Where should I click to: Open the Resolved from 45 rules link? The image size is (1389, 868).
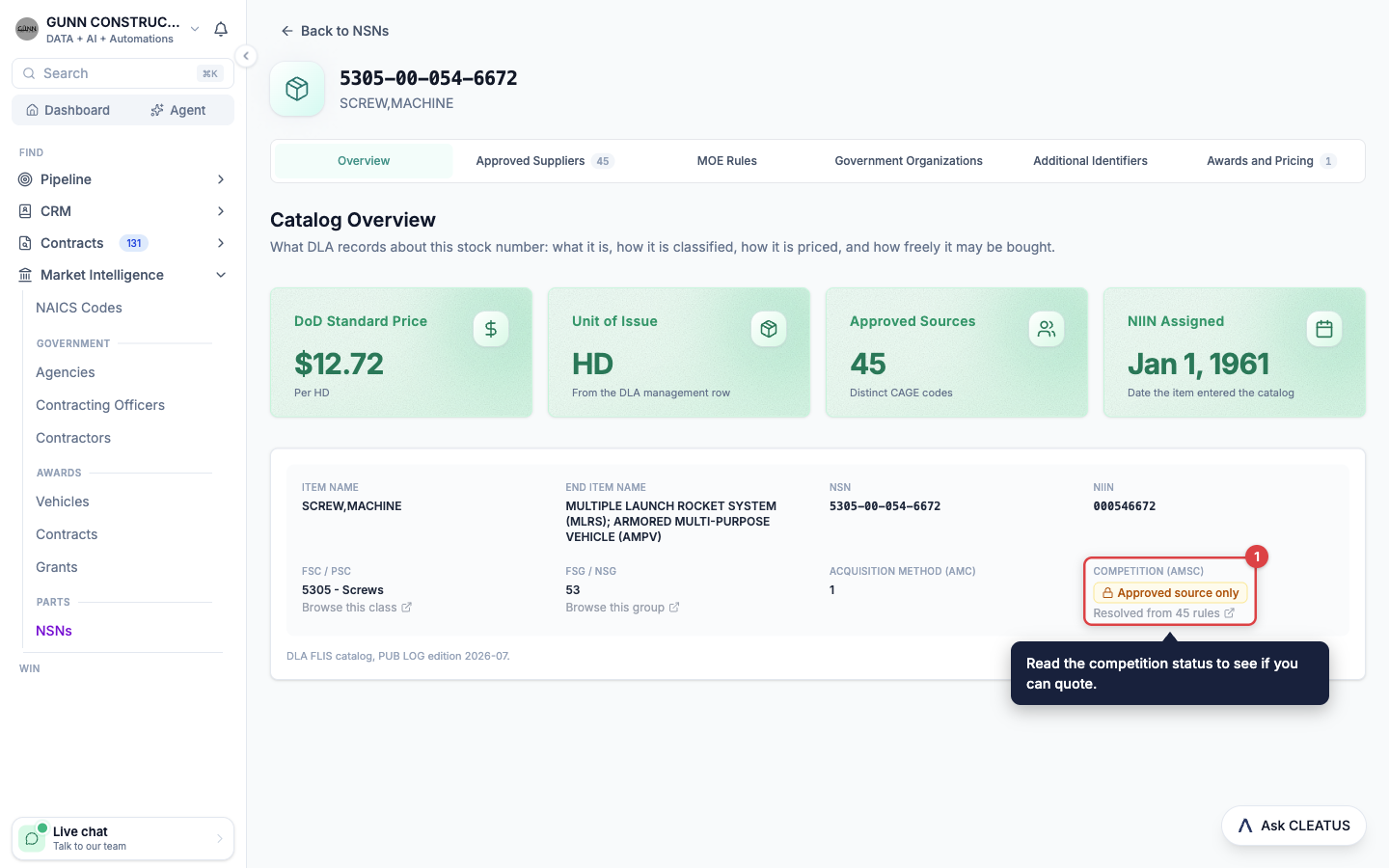point(1163,613)
